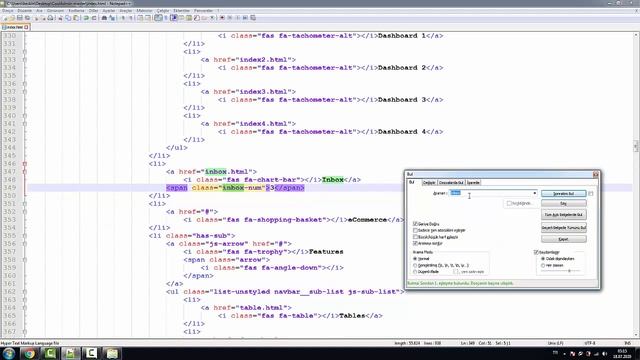Click the Save All toolbar icon

click(x=27, y=18)
